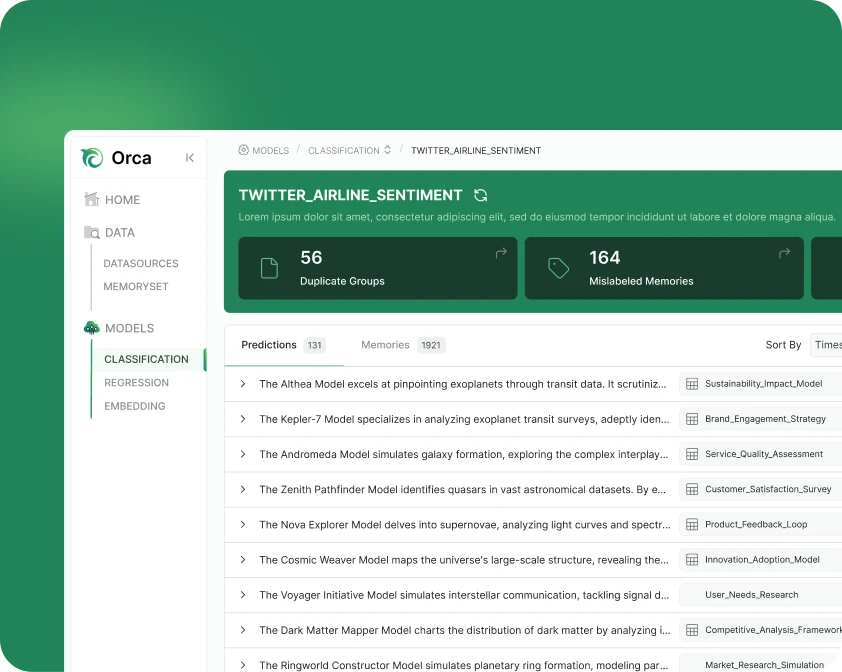Image resolution: width=842 pixels, height=672 pixels.
Task: Click the Models icon in the breadcrumb
Action: tap(243, 150)
